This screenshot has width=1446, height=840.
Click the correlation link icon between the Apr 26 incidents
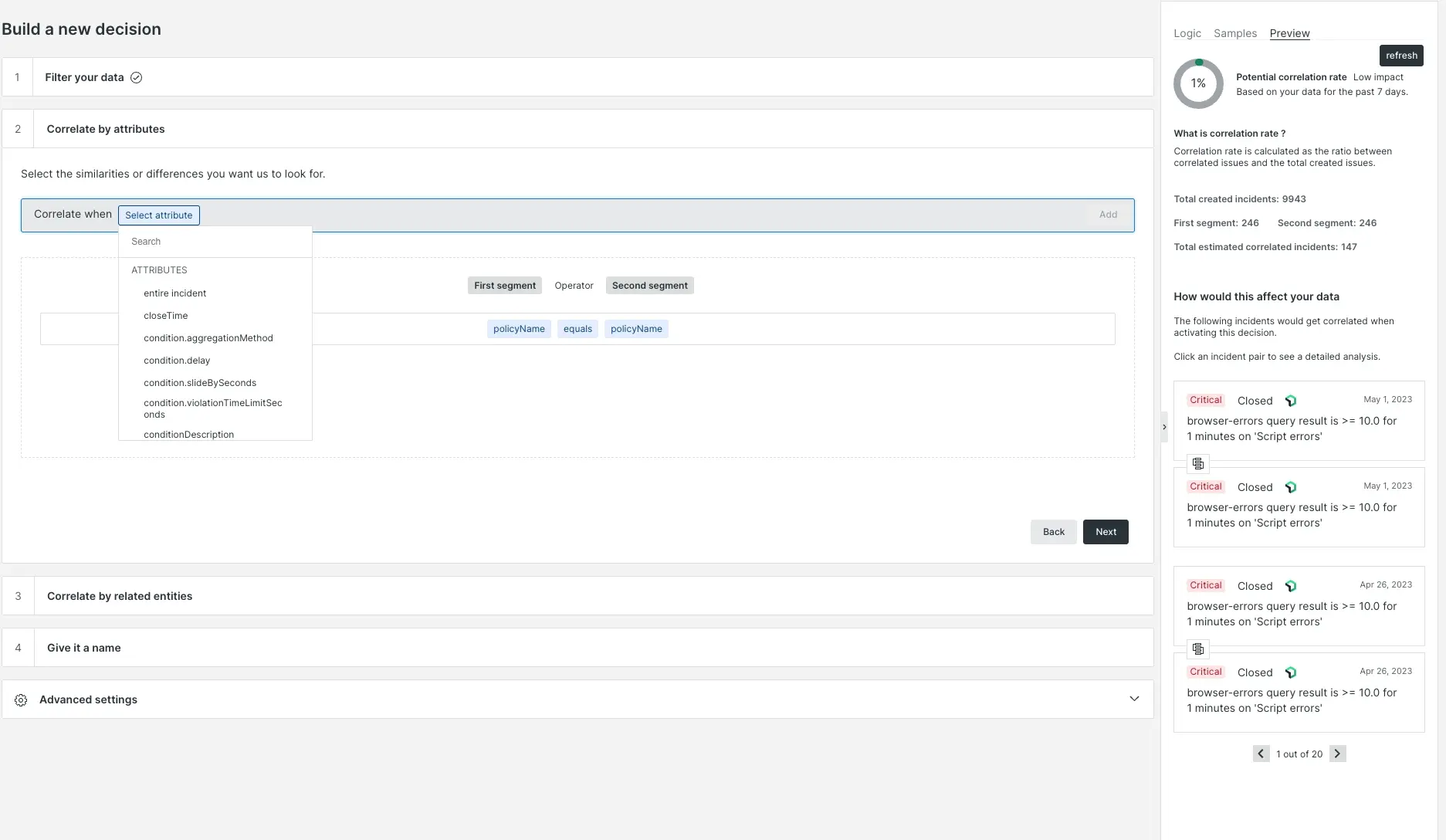pyautogui.click(x=1198, y=649)
